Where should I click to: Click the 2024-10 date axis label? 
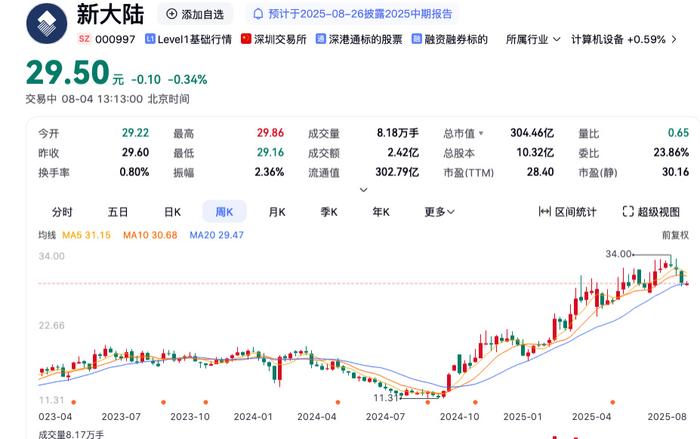tap(459, 417)
